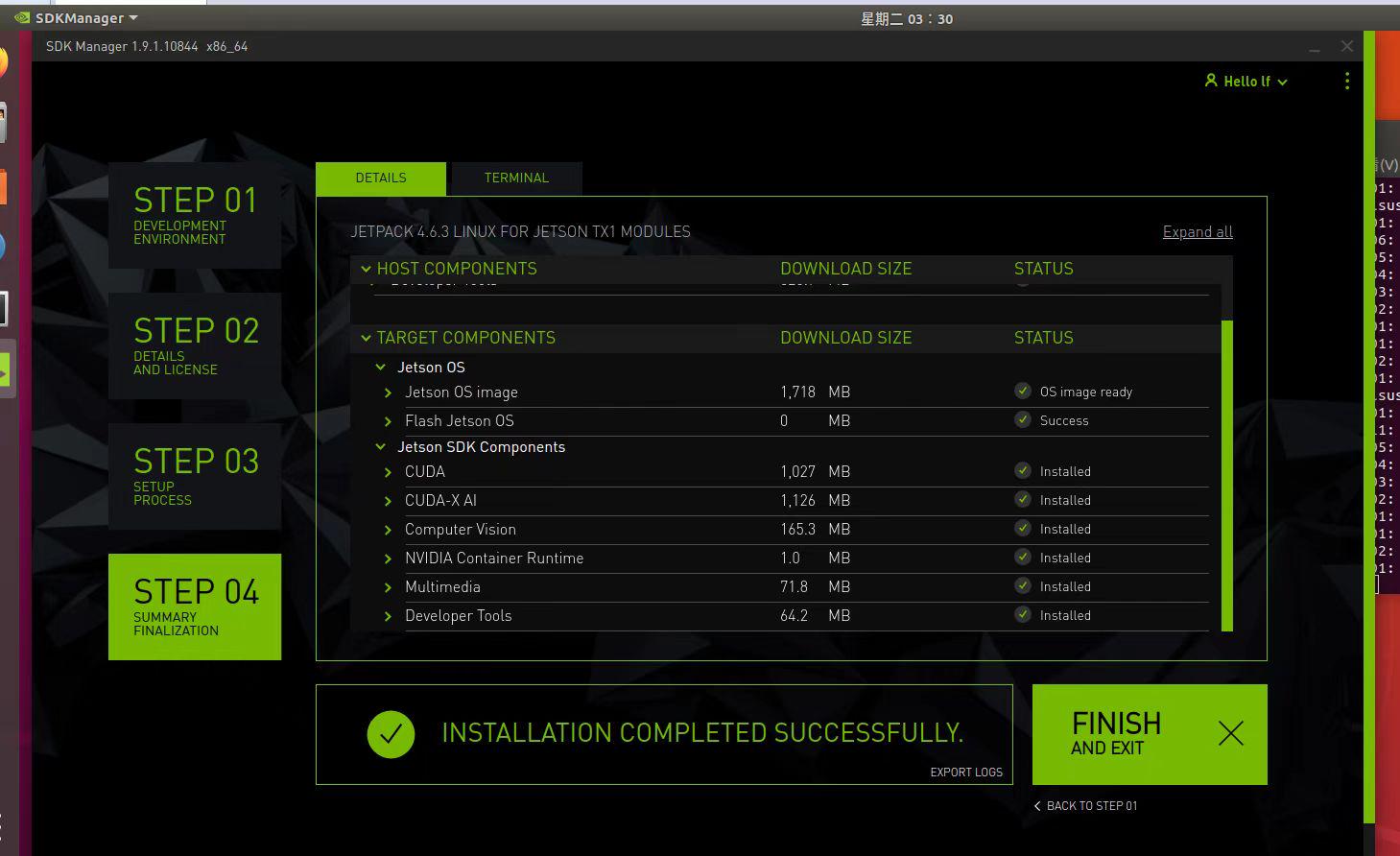Click the green components list scrollbar
This screenshot has height=856, width=1400.
tap(1227, 476)
